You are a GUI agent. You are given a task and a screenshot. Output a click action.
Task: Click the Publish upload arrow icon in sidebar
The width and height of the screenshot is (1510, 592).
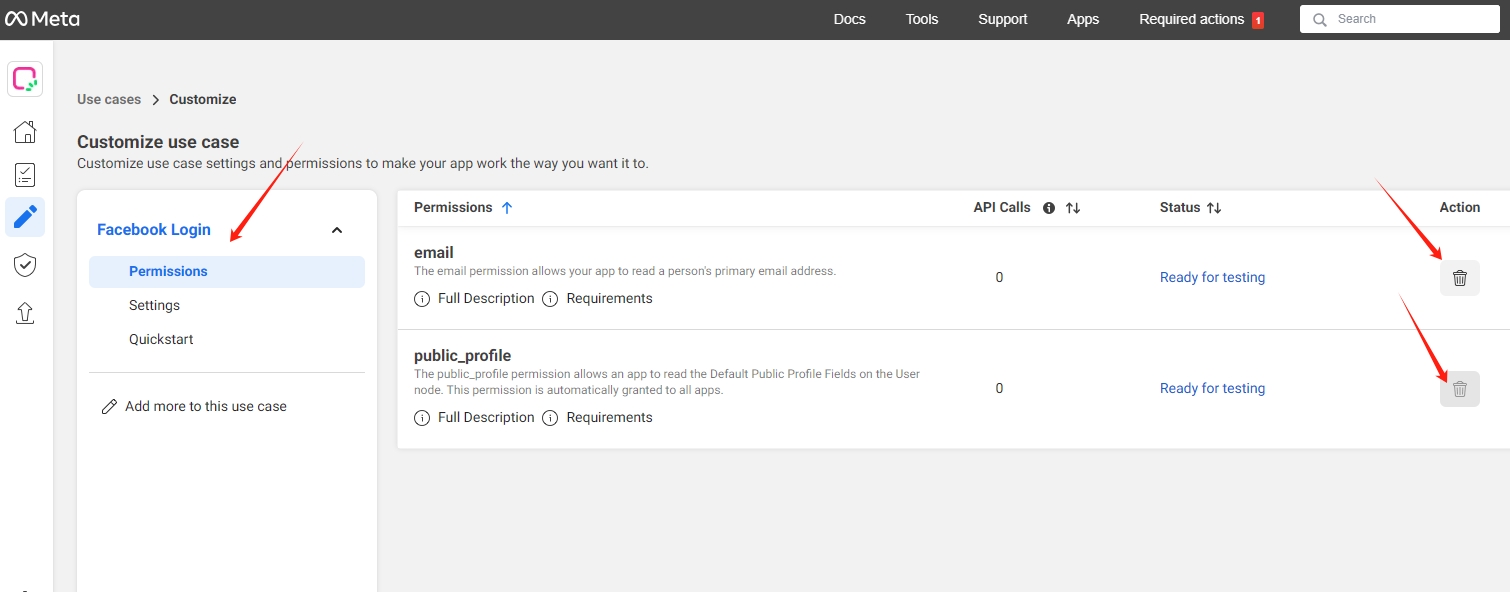point(24,313)
